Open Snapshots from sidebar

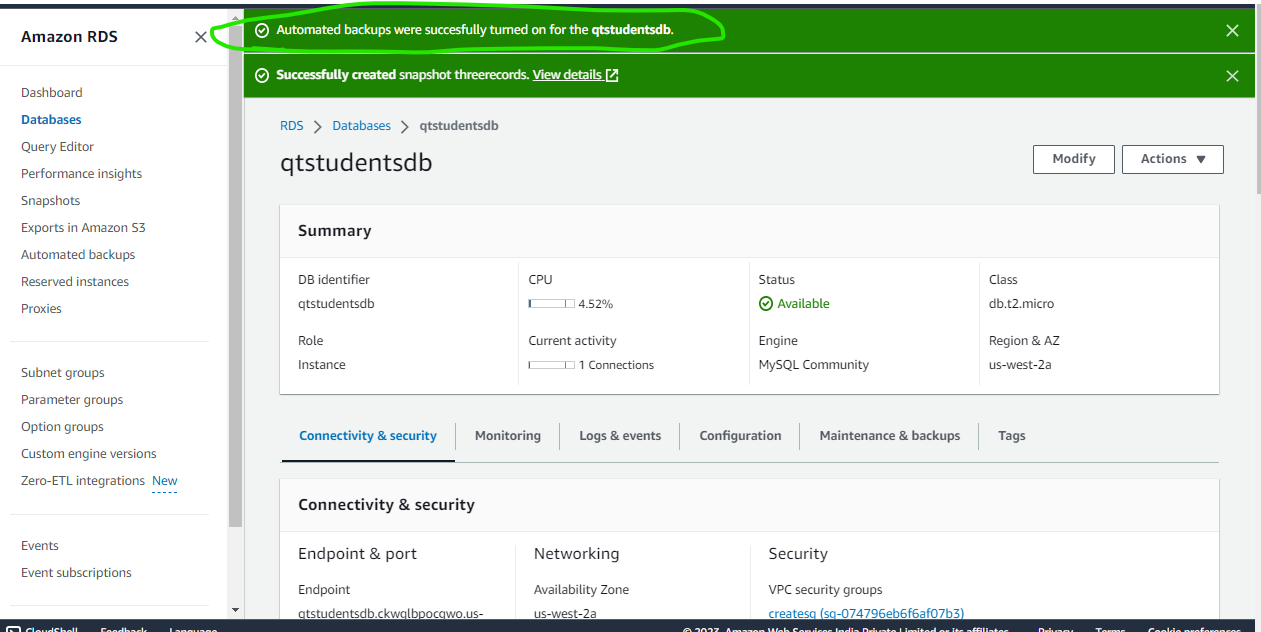tap(50, 201)
